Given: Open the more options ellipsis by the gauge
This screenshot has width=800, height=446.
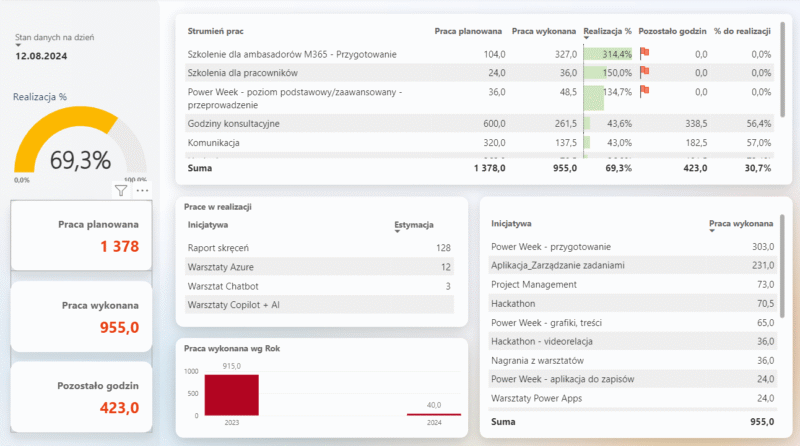Looking at the screenshot, I should 142,190.
